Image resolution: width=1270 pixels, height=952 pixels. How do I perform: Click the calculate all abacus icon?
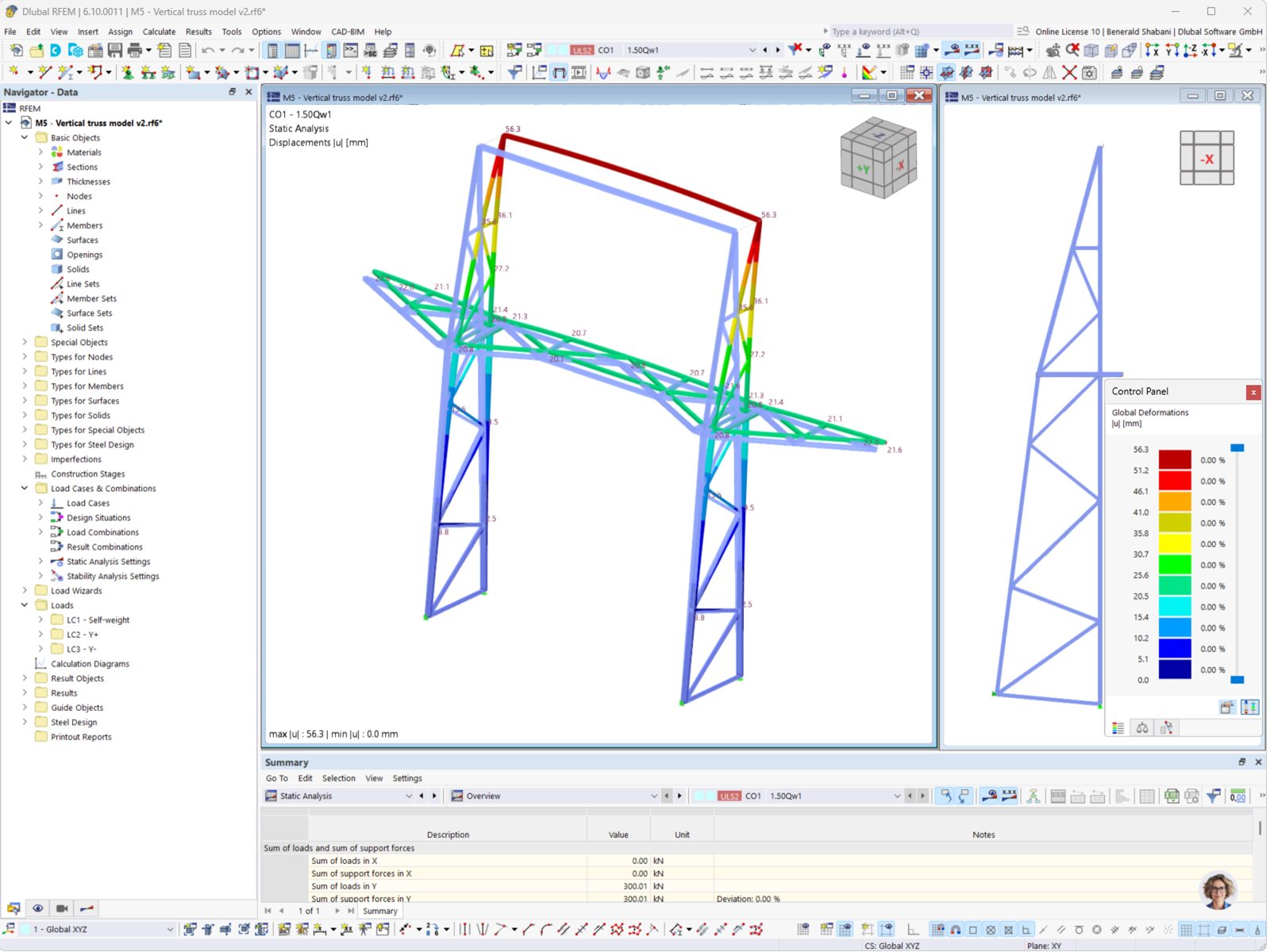pyautogui.click(x=1015, y=50)
